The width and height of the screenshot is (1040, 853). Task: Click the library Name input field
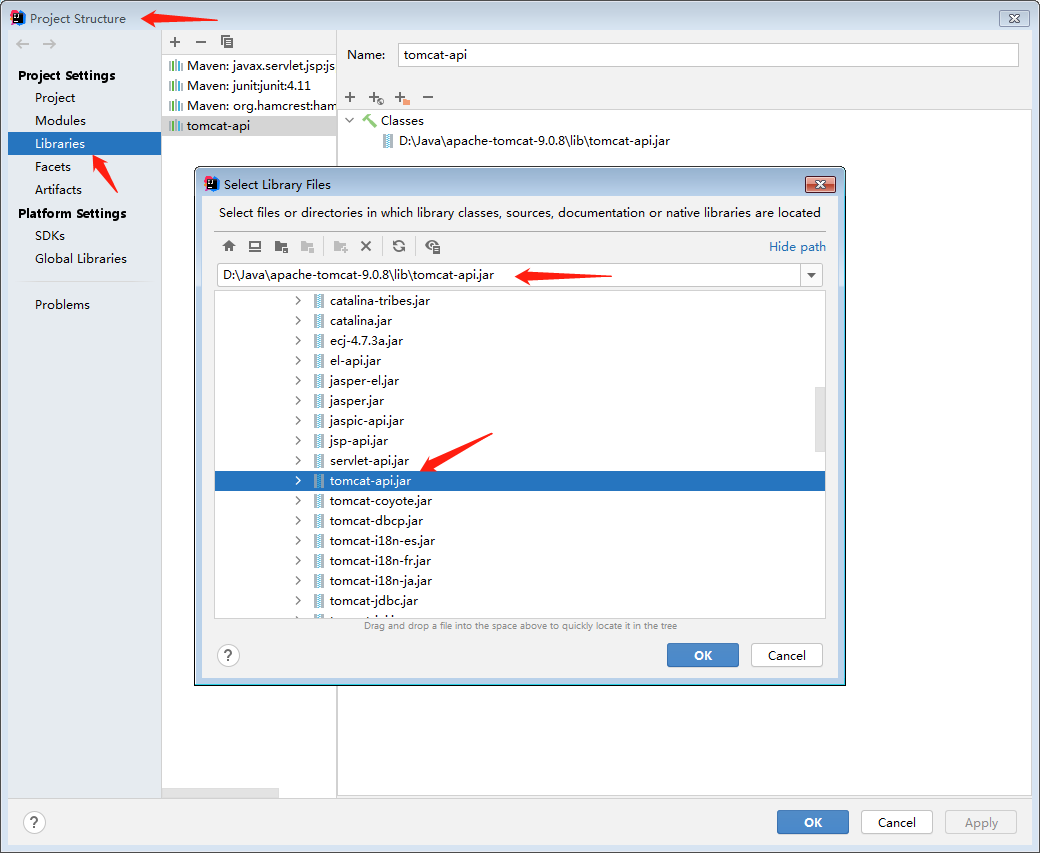(x=708, y=55)
